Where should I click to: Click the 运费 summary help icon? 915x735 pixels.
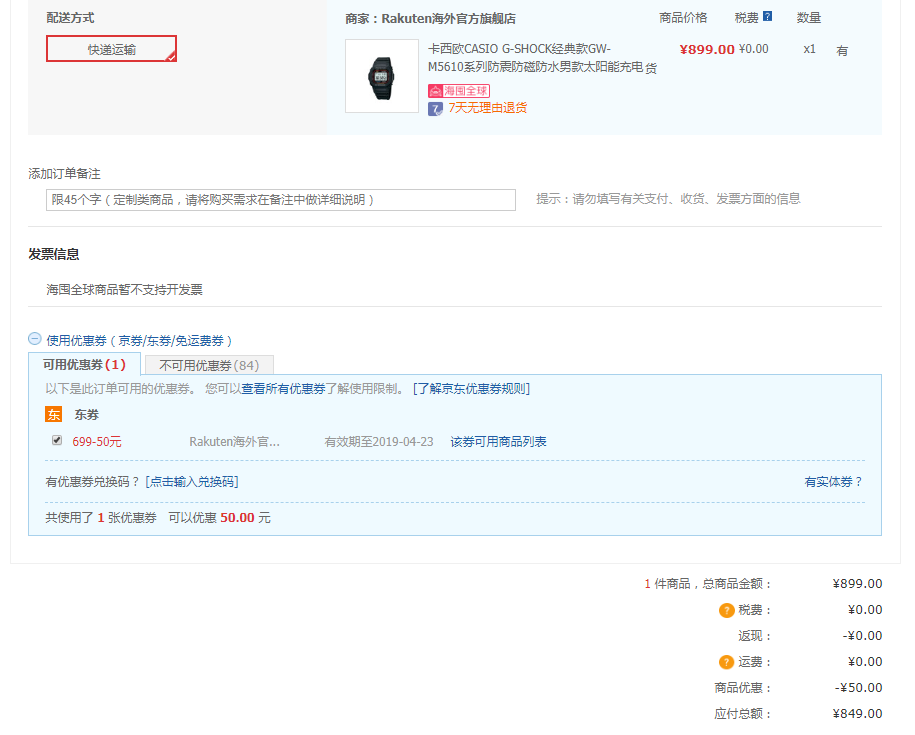727,663
